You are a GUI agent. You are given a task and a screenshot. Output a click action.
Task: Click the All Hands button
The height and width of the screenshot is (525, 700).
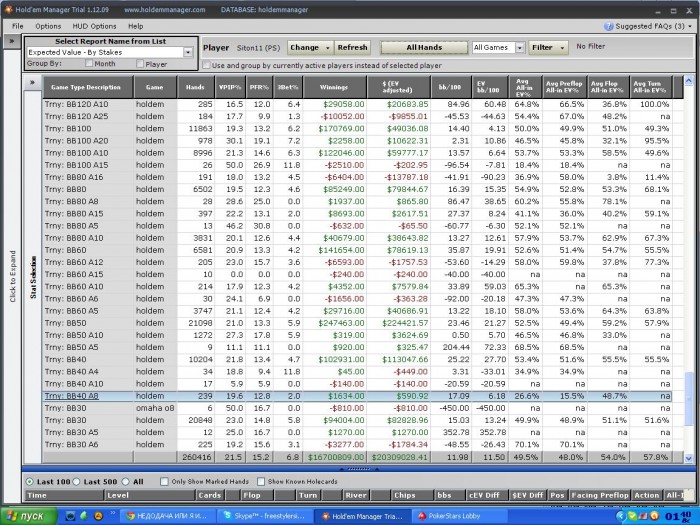coord(424,47)
